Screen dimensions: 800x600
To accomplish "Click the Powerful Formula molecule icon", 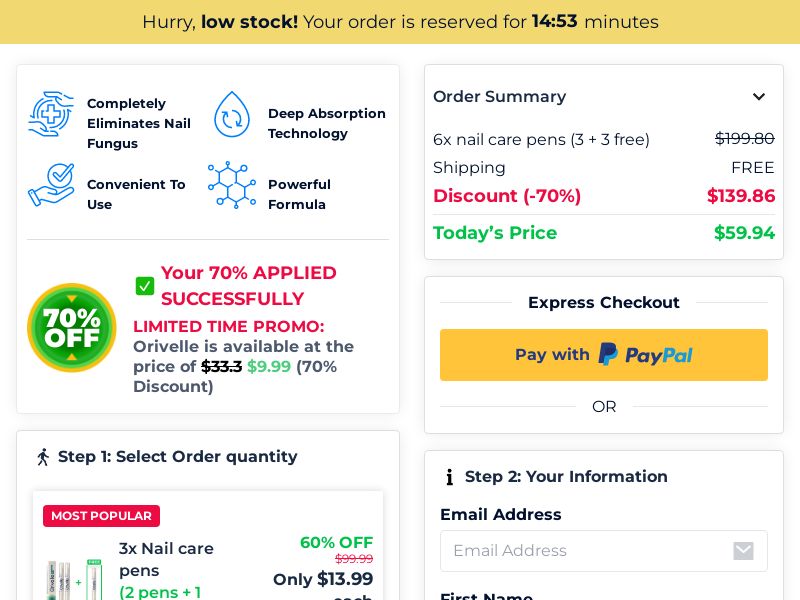I will (x=232, y=185).
